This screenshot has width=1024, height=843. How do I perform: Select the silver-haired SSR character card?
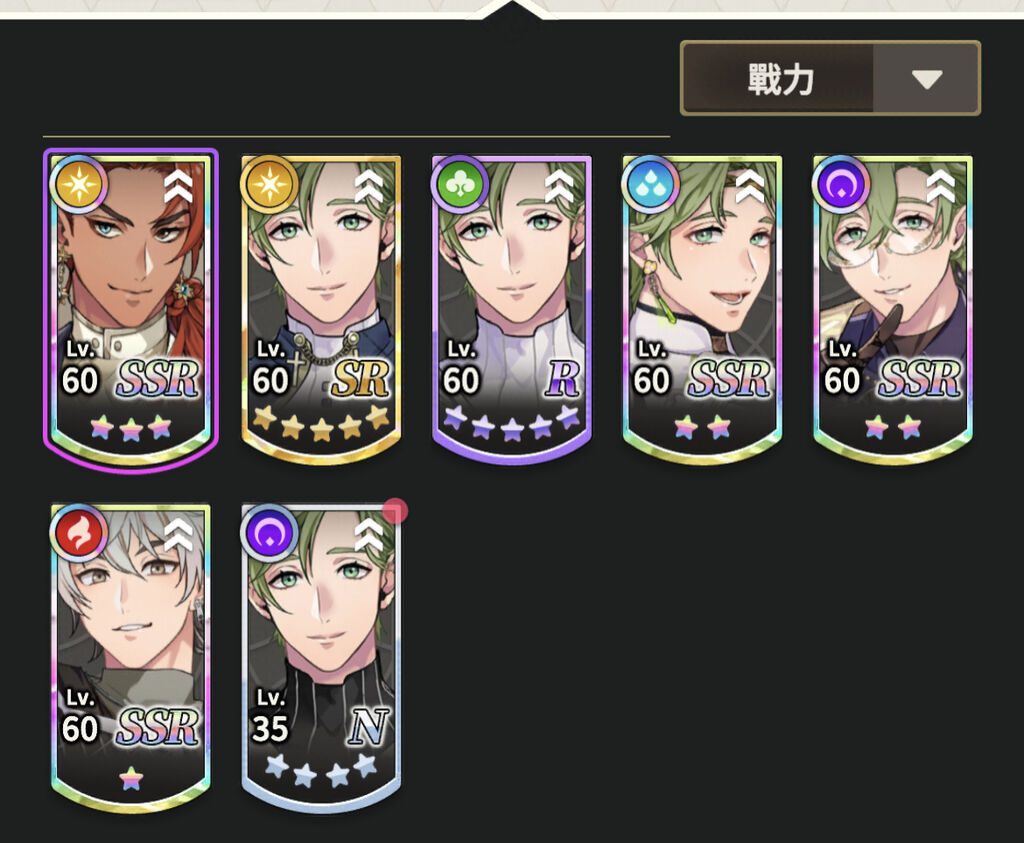click(131, 657)
